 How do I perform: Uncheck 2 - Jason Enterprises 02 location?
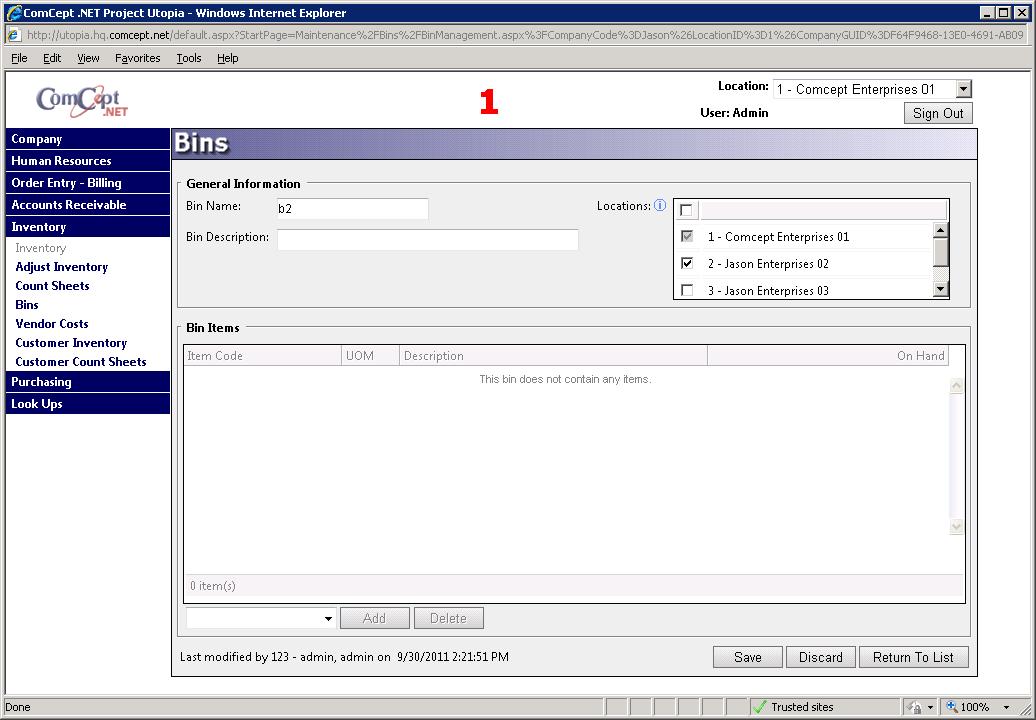pyautogui.click(x=687, y=264)
